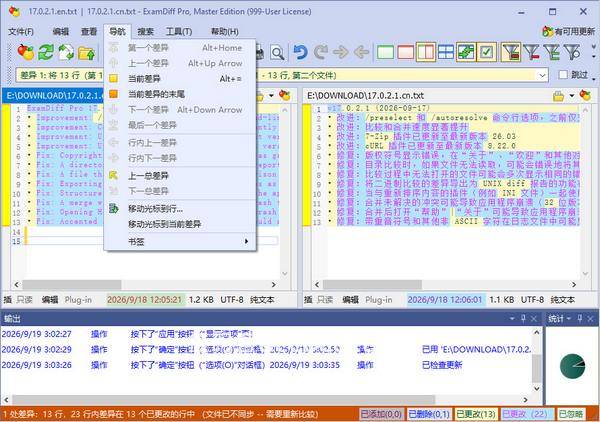The image size is (600, 422).
Task: Click the right file path field
Action: [x=427, y=96]
